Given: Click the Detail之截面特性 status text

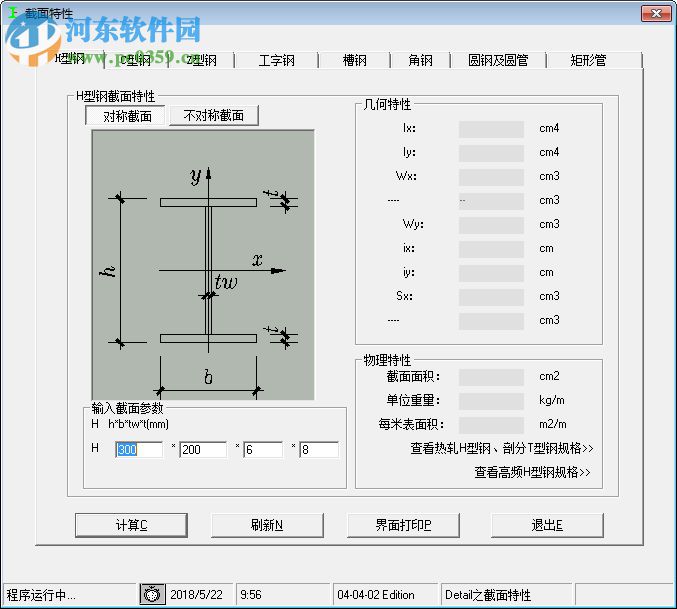Looking at the screenshot, I should point(488,595).
